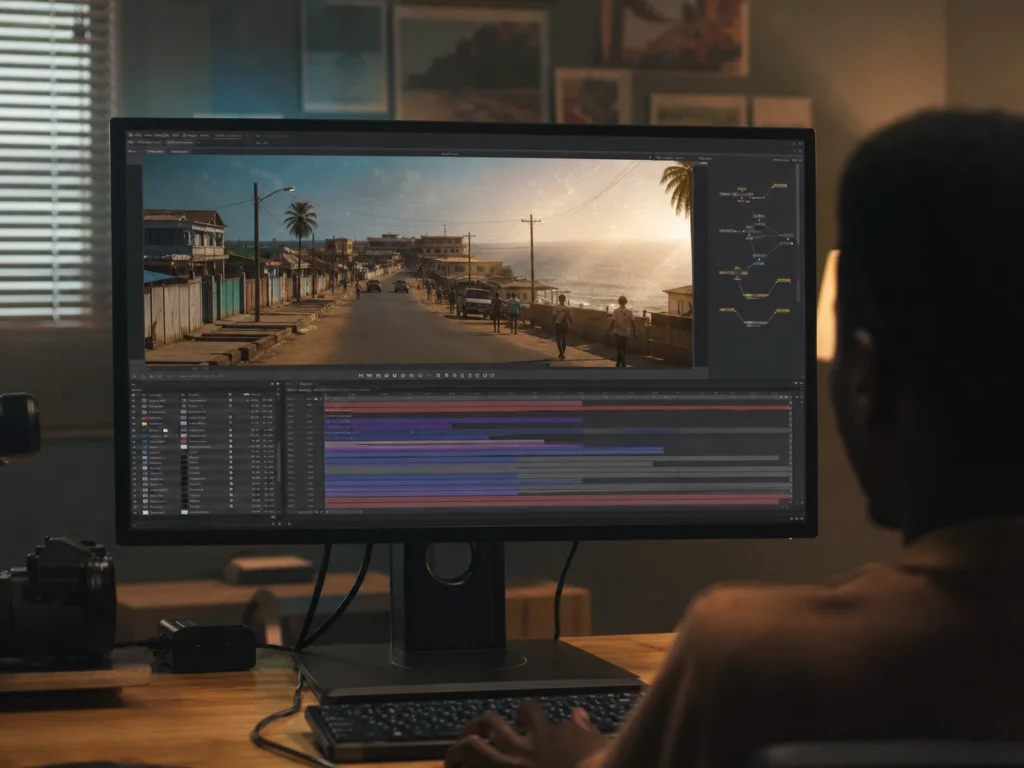Image resolution: width=1024 pixels, height=768 pixels.
Task: Click the first transport icon below the viewer
Action: click(x=360, y=376)
